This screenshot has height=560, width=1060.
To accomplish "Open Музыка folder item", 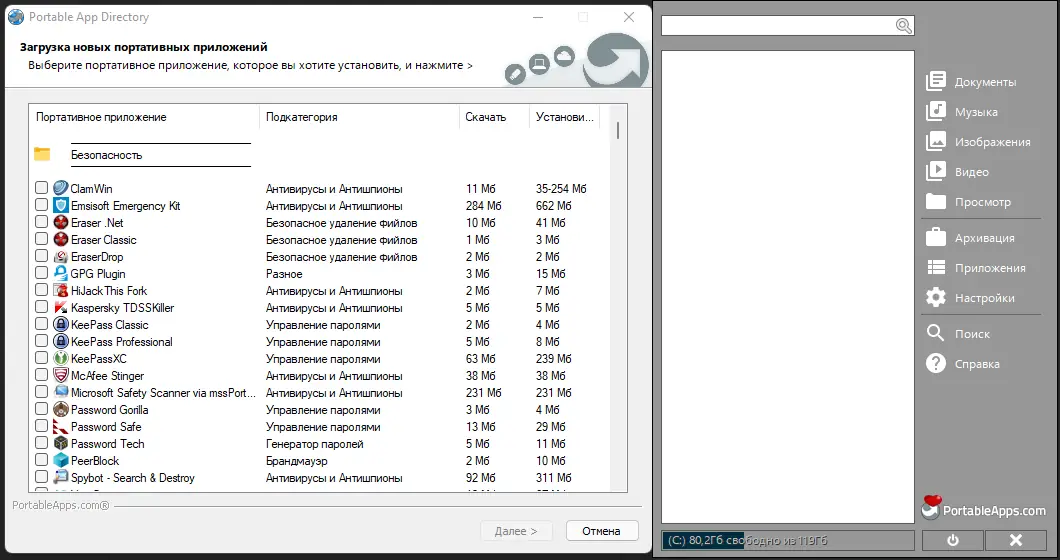I will tap(961, 112).
